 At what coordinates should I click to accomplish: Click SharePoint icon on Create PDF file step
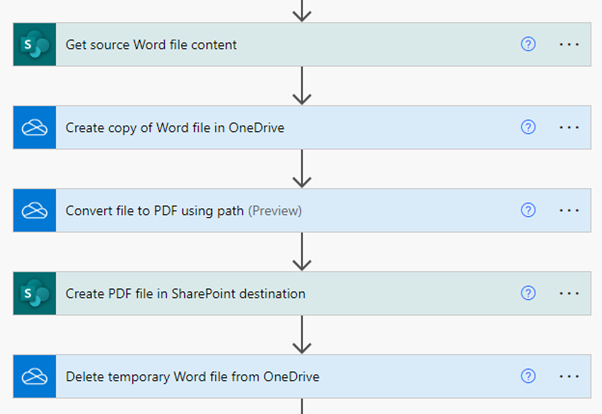34,294
